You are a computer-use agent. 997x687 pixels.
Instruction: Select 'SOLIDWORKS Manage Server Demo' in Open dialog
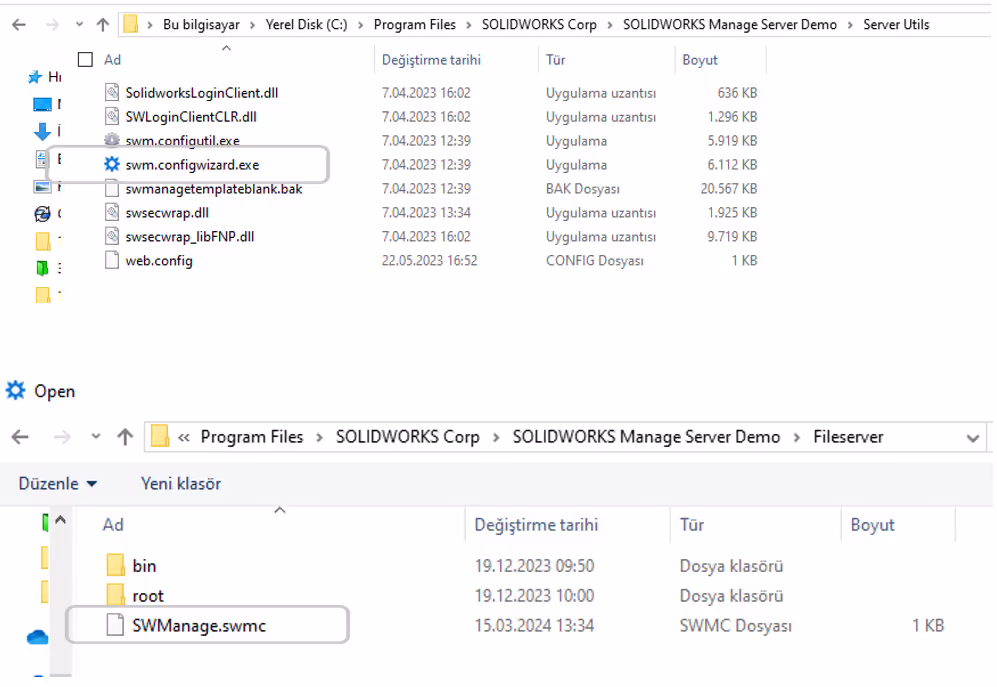pos(646,437)
